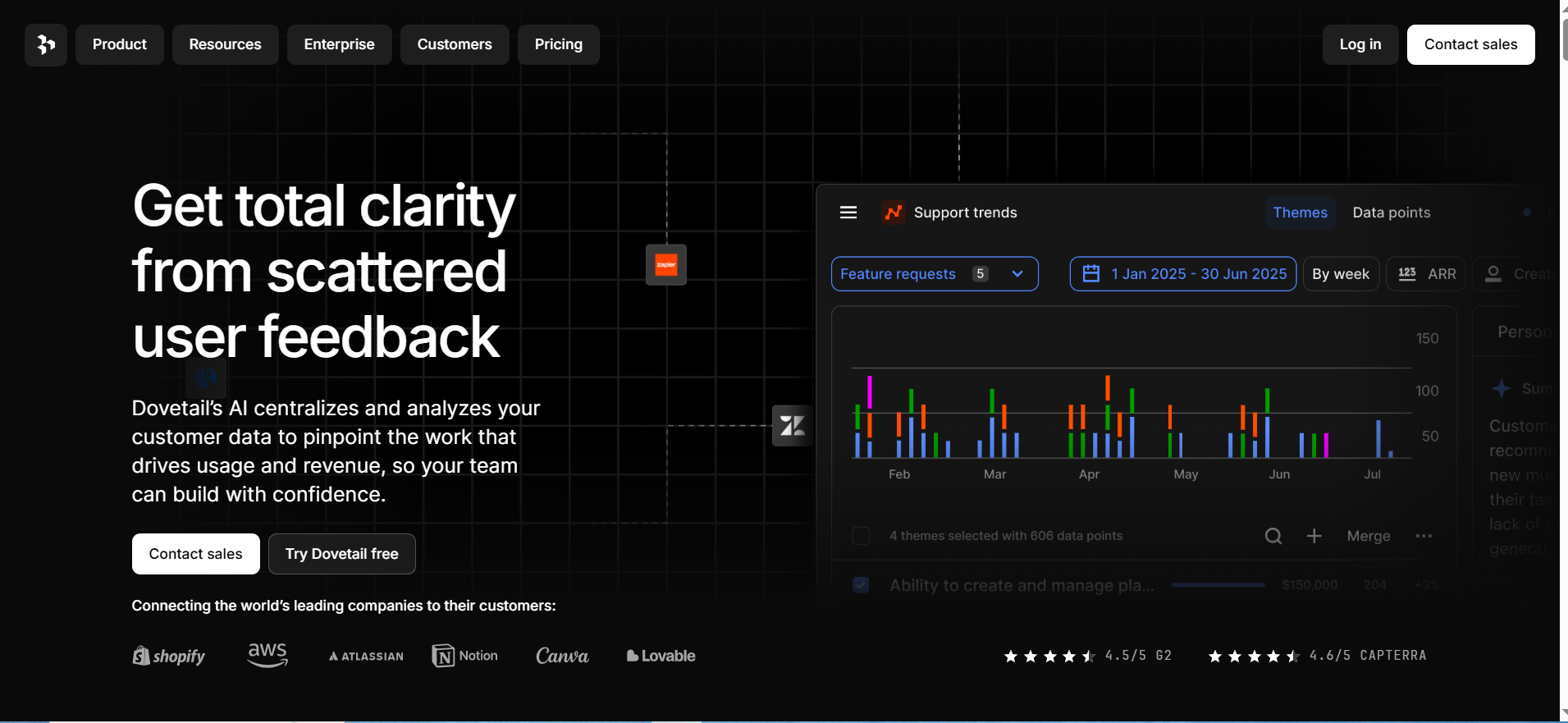Click the Lovable logo

pos(661,656)
